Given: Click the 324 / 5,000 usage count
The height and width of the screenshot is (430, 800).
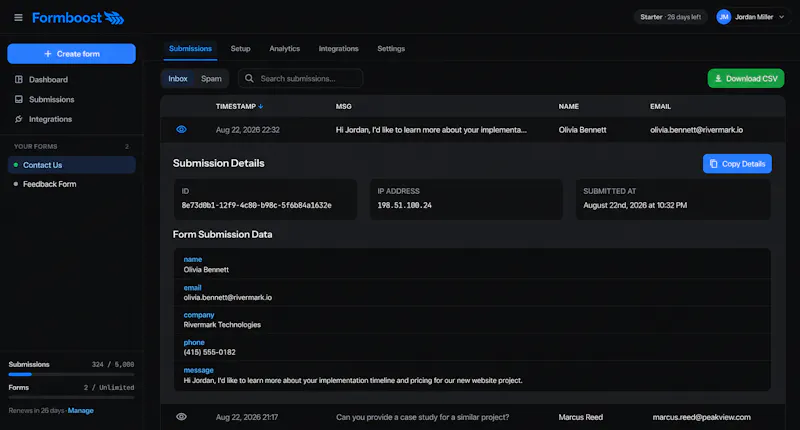Looking at the screenshot, I should (113, 364).
